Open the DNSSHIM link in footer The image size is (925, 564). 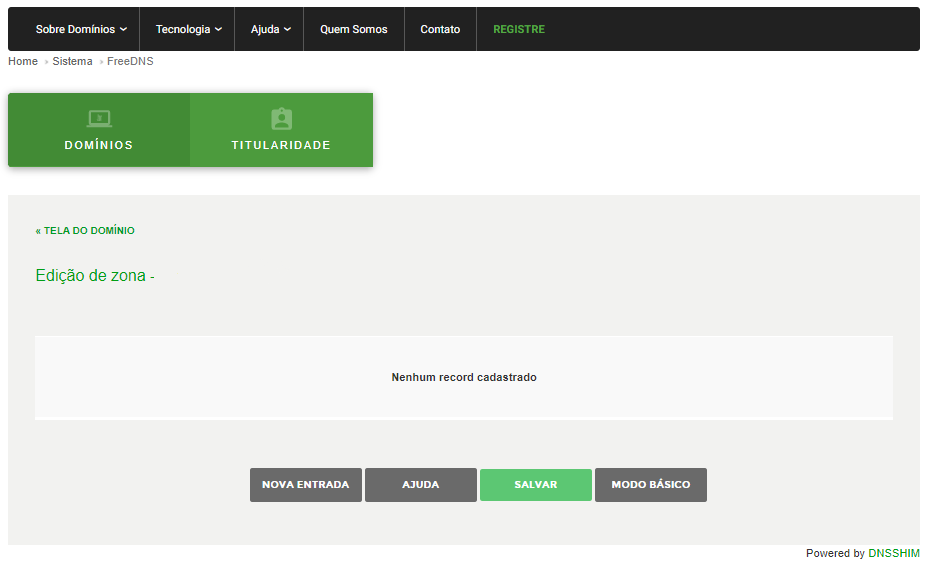pos(893,554)
